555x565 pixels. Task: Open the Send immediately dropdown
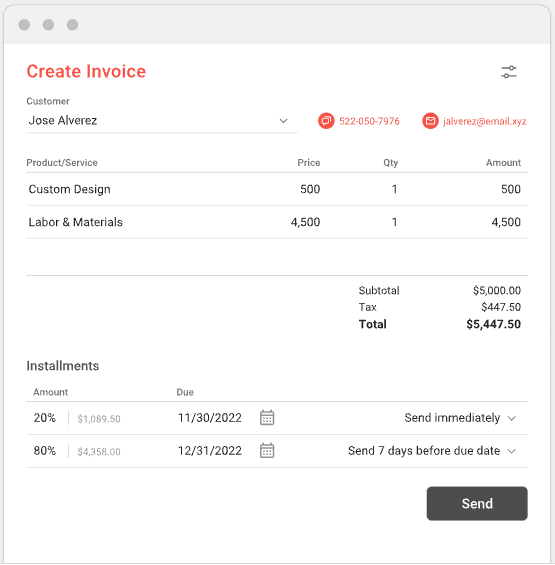pyautogui.click(x=460, y=418)
